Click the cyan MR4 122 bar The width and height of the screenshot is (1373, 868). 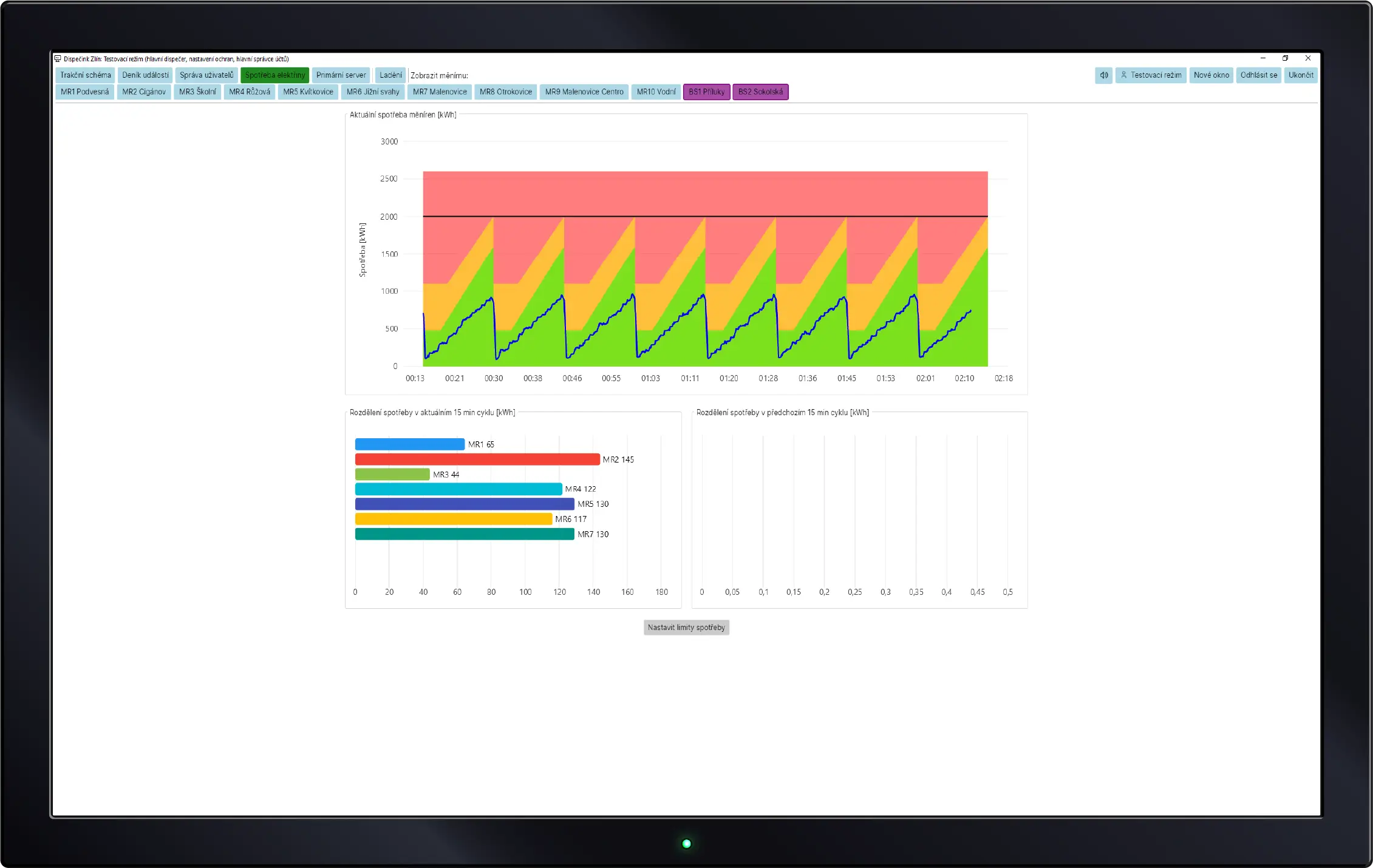pos(458,489)
